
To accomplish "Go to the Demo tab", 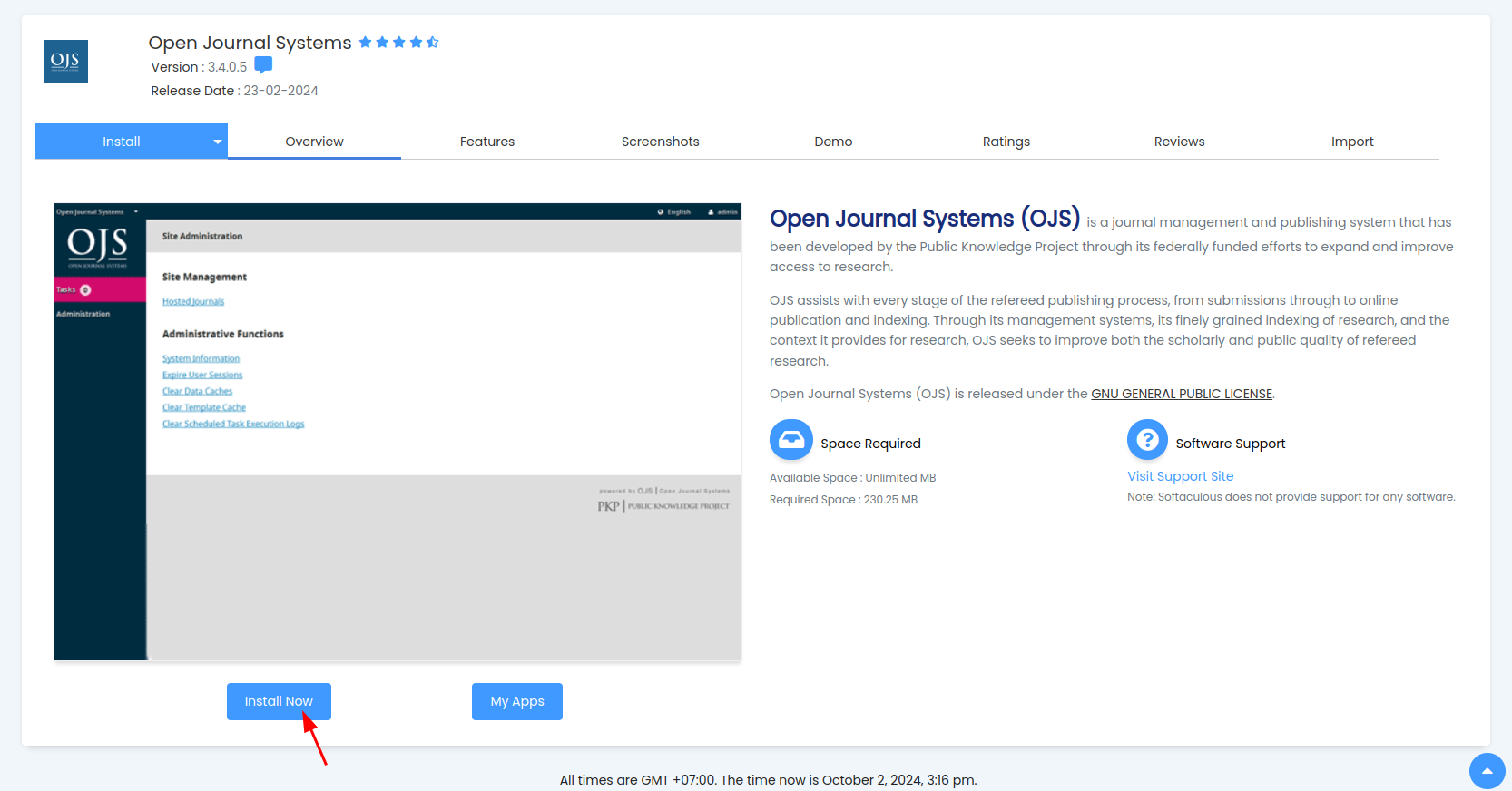I will [833, 142].
